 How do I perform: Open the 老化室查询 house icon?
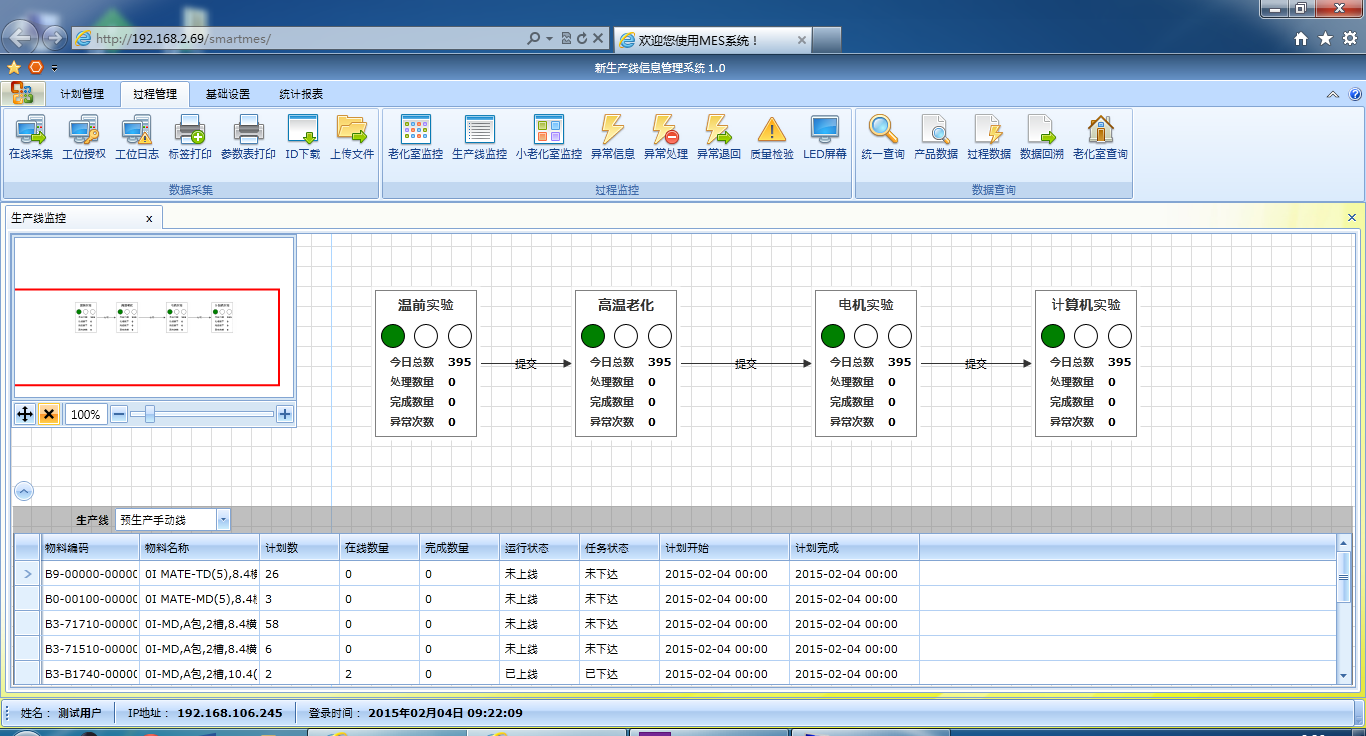point(1100,137)
